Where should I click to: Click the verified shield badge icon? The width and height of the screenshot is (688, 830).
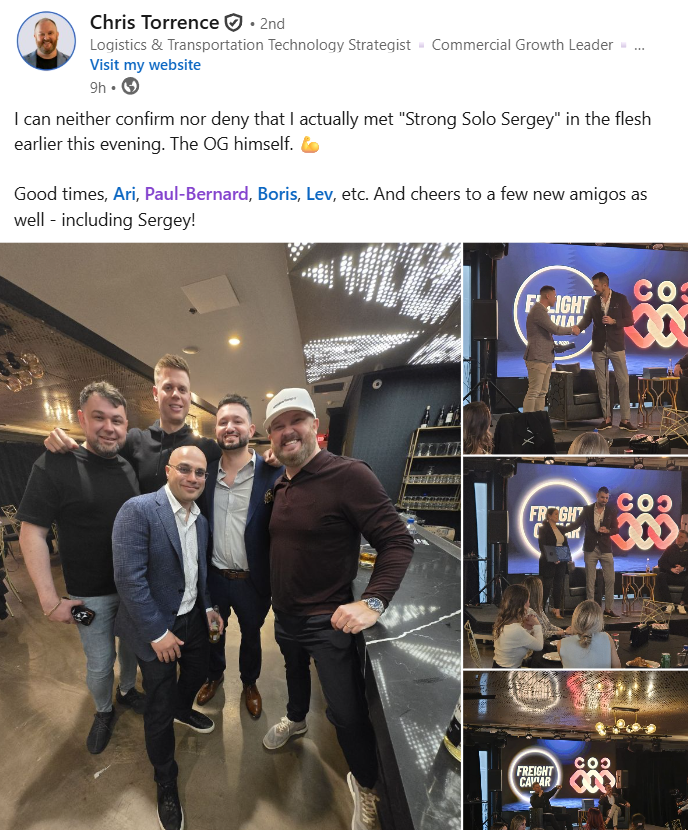(233, 23)
